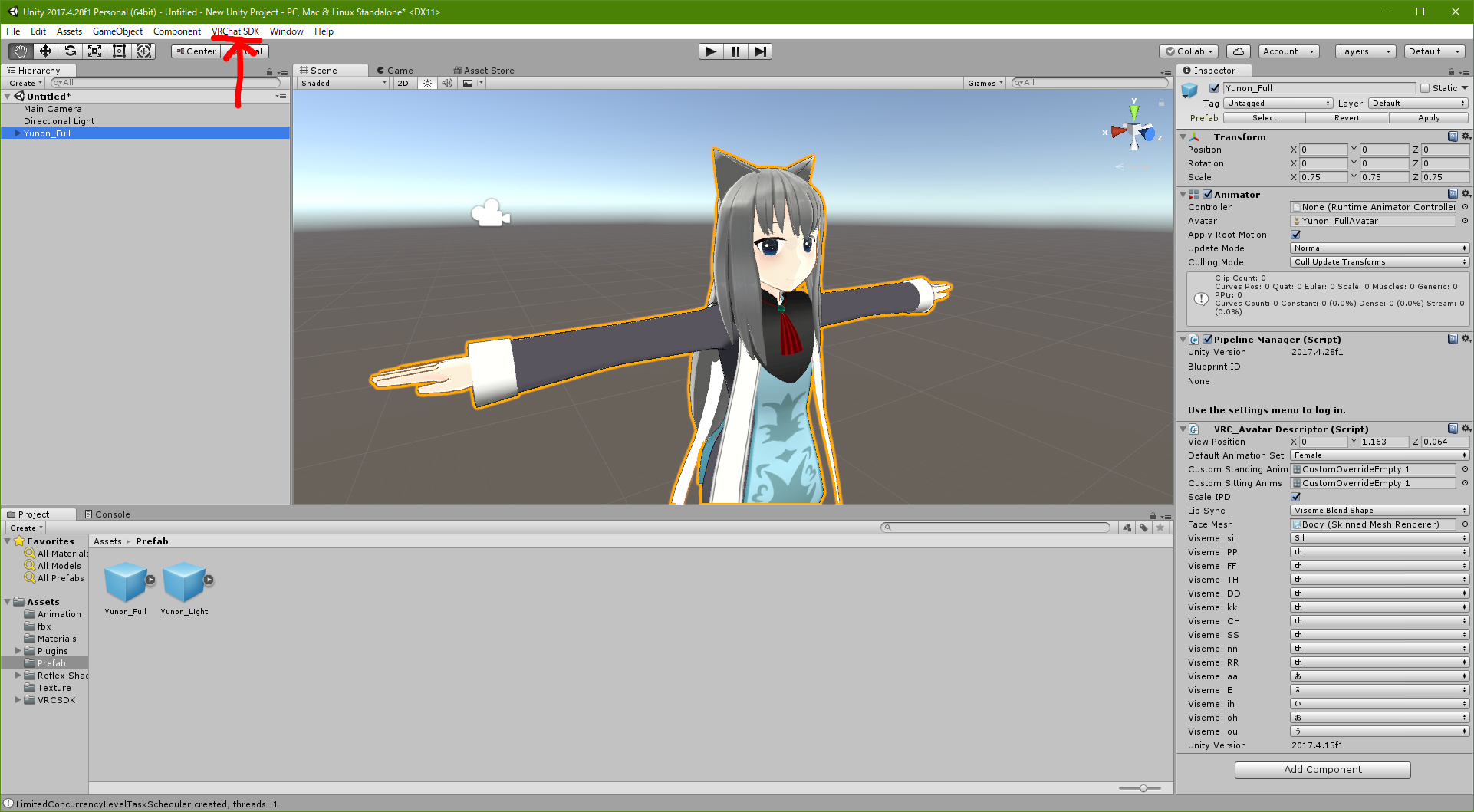Viewport: 1474px width, 812px height.
Task: Select the Rect transform tool
Action: tap(119, 51)
